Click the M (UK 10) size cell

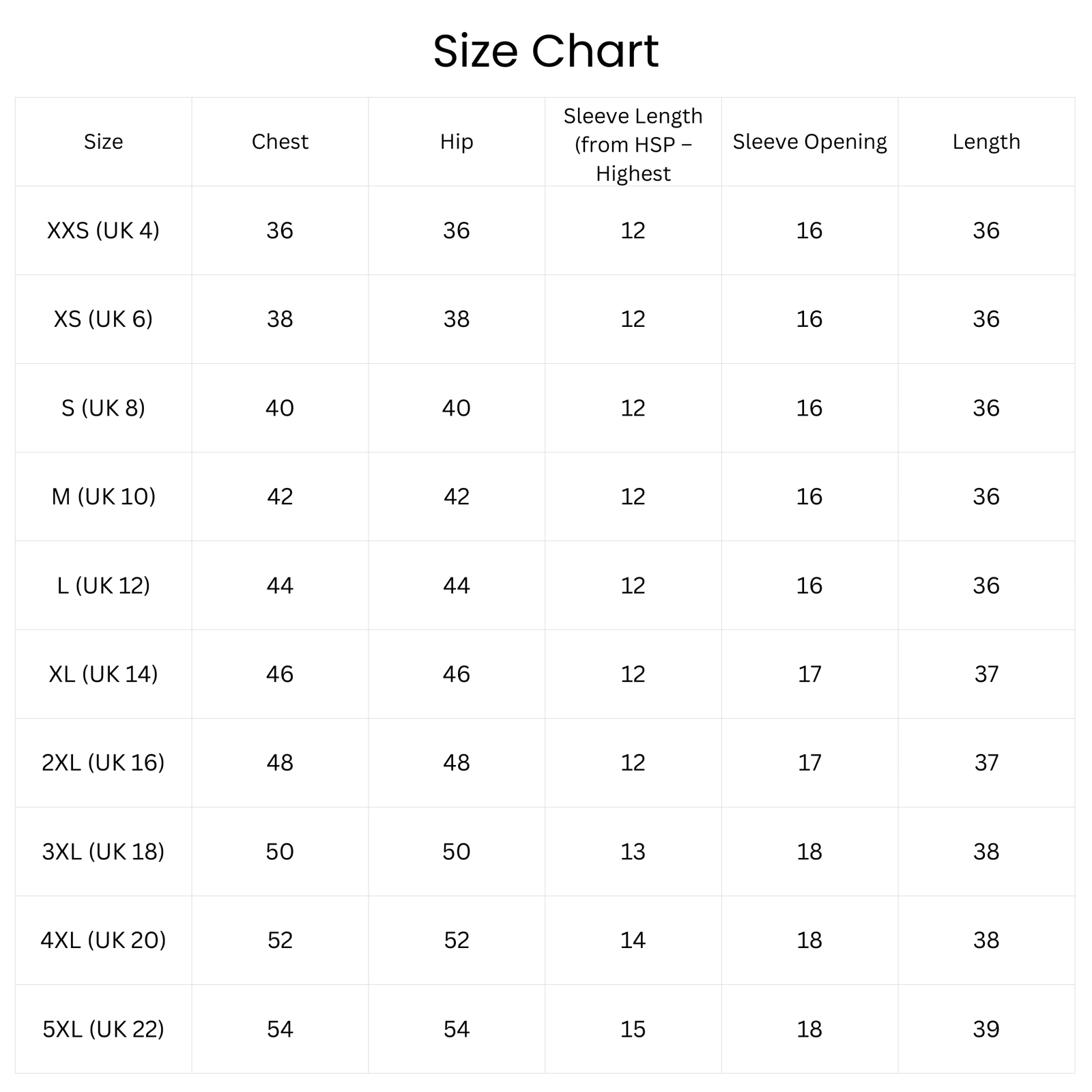tap(104, 497)
